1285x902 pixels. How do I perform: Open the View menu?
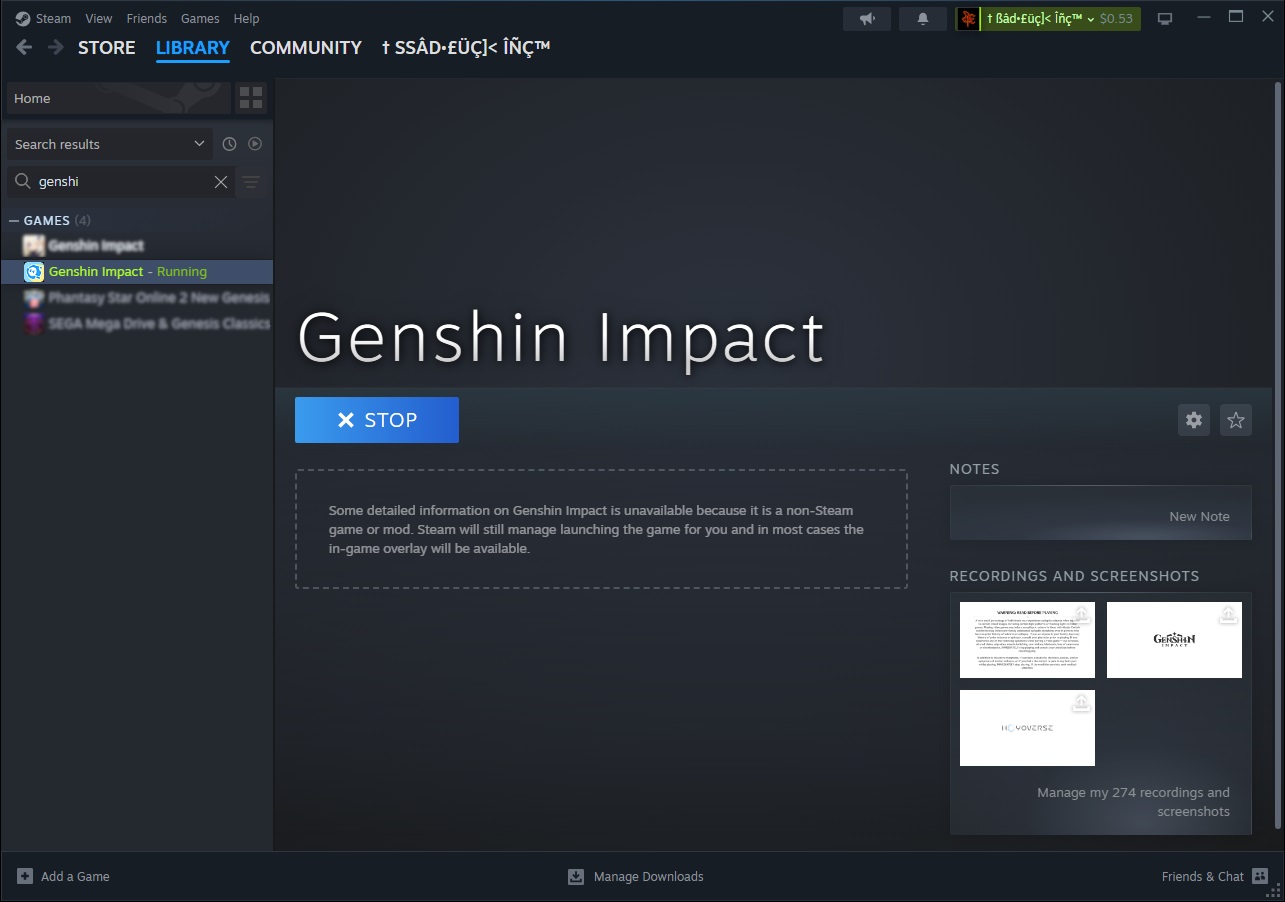pyautogui.click(x=99, y=18)
